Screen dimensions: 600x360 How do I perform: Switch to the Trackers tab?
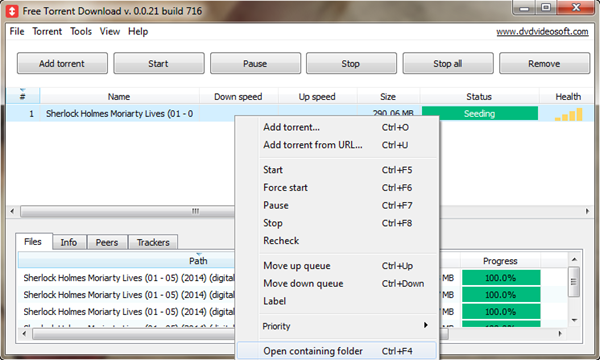pos(153,243)
